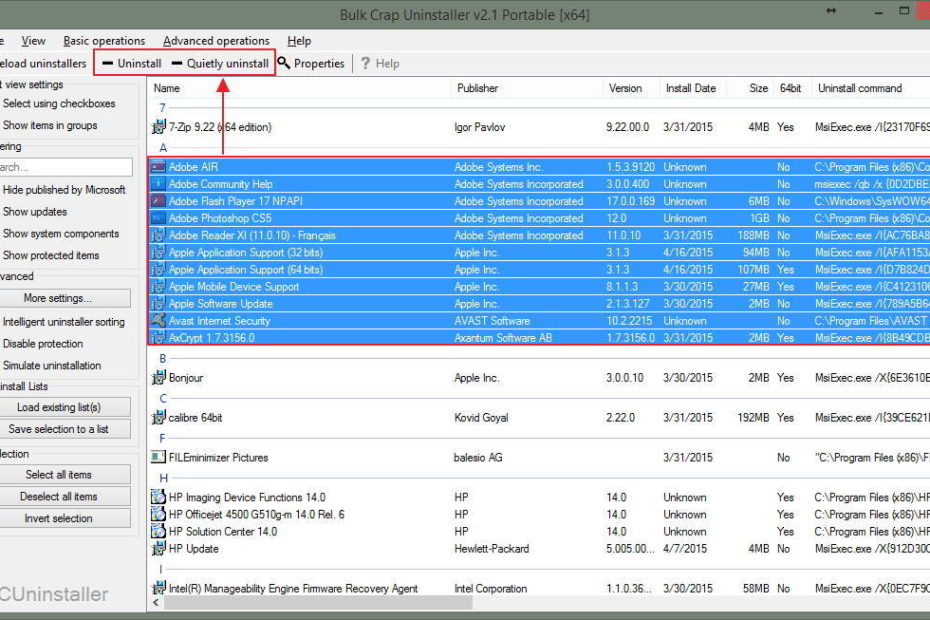The height and width of the screenshot is (620, 930).
Task: Click the Load existing list(s) button
Action: click(x=64, y=408)
